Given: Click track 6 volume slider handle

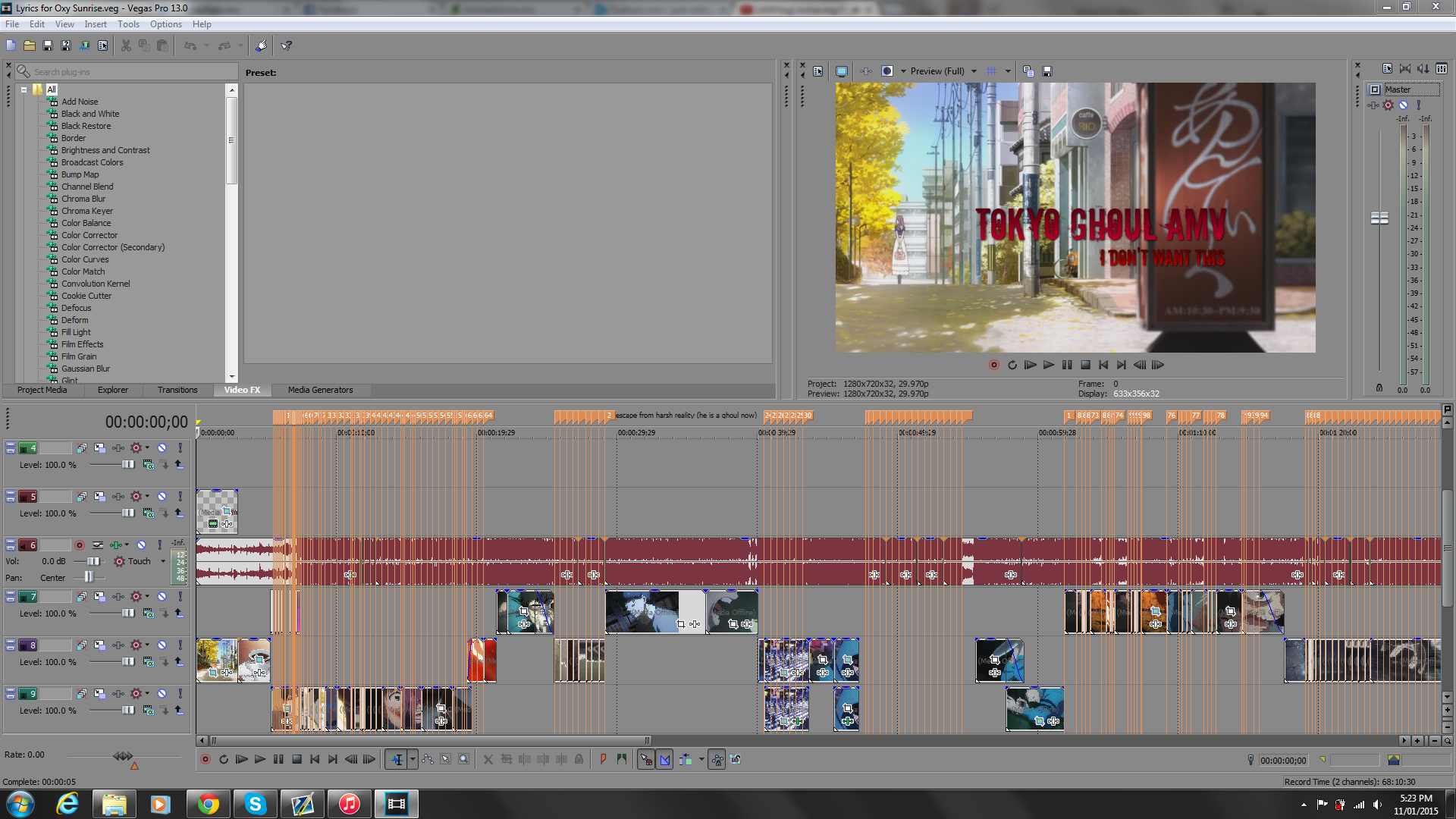Looking at the screenshot, I should (93, 562).
